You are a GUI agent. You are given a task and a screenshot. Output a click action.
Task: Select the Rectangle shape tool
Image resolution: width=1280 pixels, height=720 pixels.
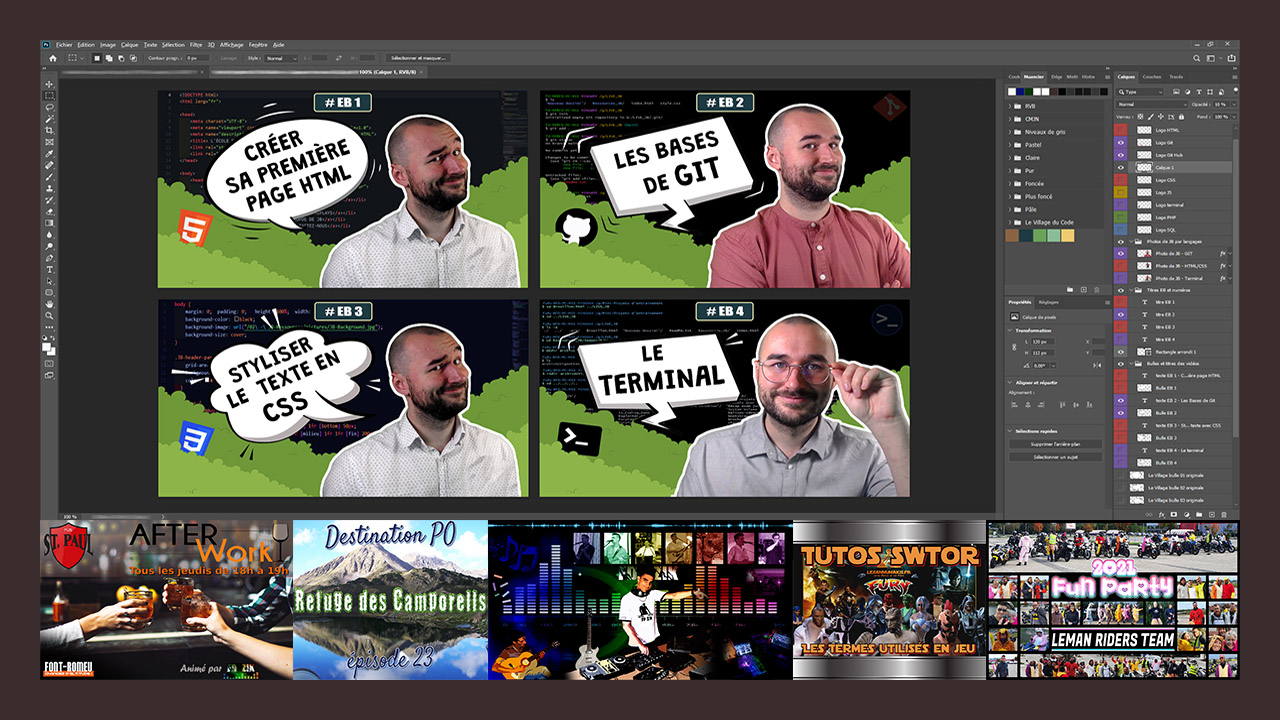(49, 292)
